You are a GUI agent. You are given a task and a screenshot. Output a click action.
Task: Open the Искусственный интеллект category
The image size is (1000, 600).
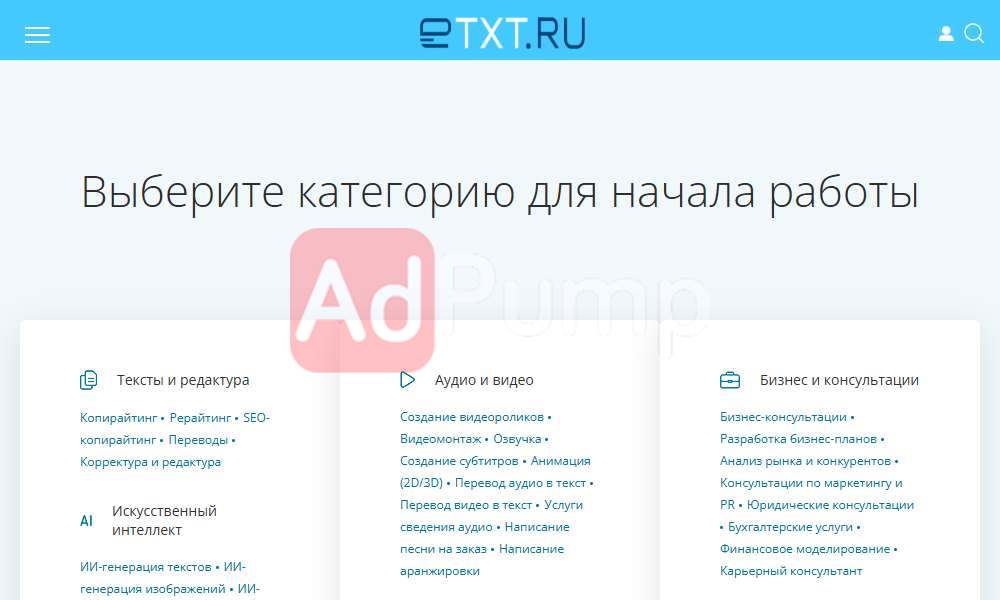pyautogui.click(x=165, y=520)
